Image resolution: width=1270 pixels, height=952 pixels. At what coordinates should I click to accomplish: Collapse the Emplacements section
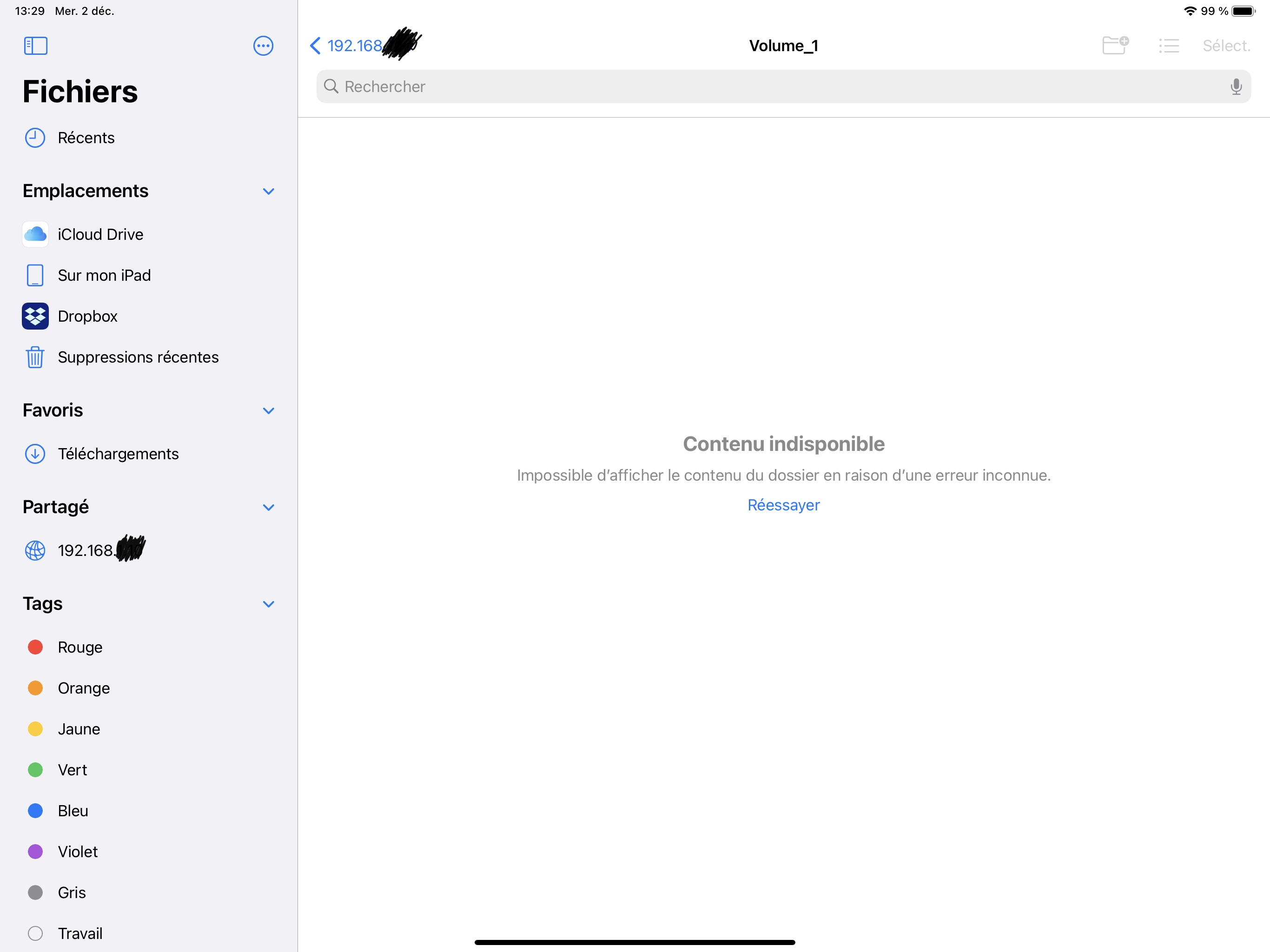(268, 191)
